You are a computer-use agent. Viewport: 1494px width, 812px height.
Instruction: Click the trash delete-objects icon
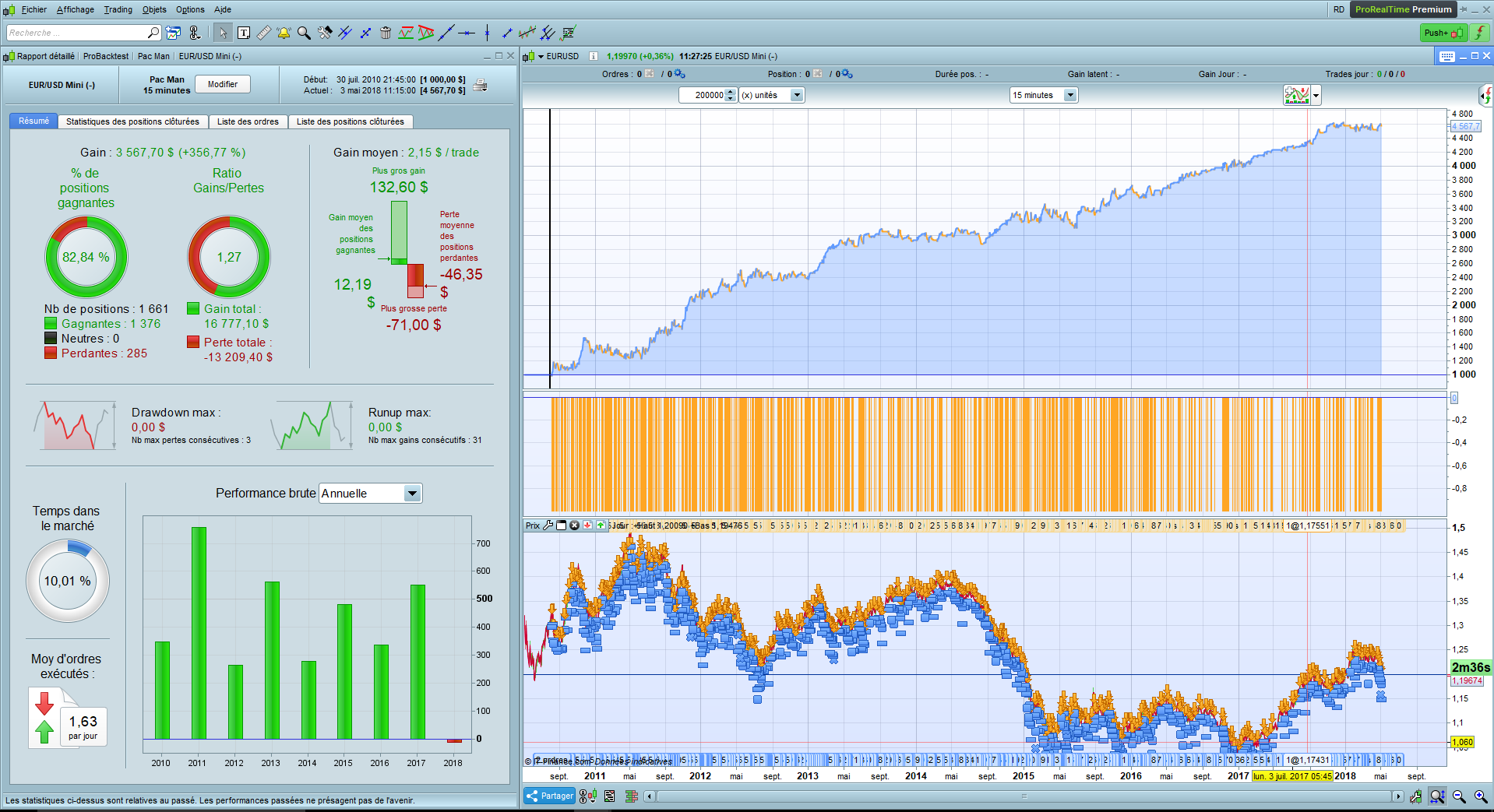pos(386,33)
